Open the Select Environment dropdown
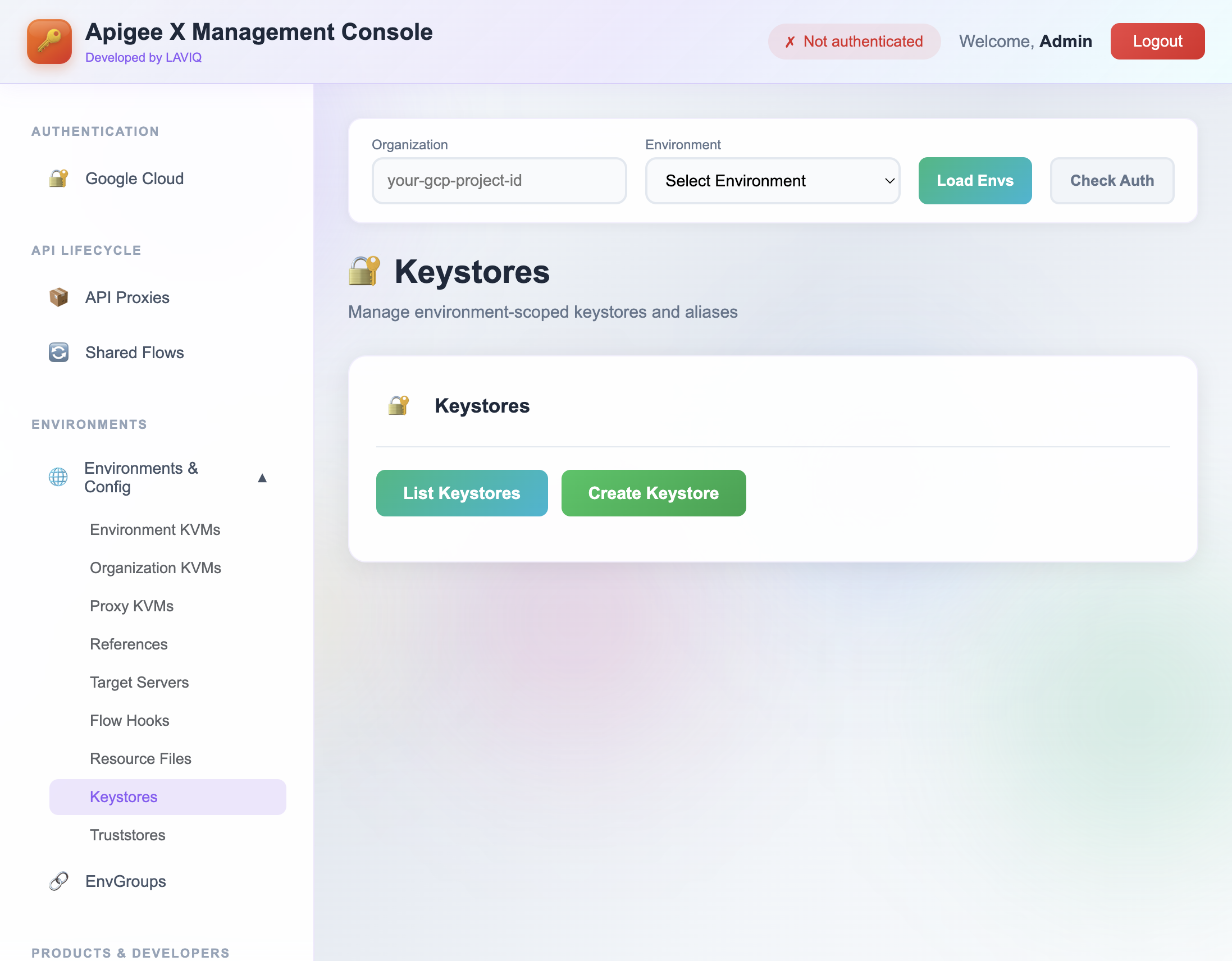Viewport: 1232px width, 961px height. point(772,181)
